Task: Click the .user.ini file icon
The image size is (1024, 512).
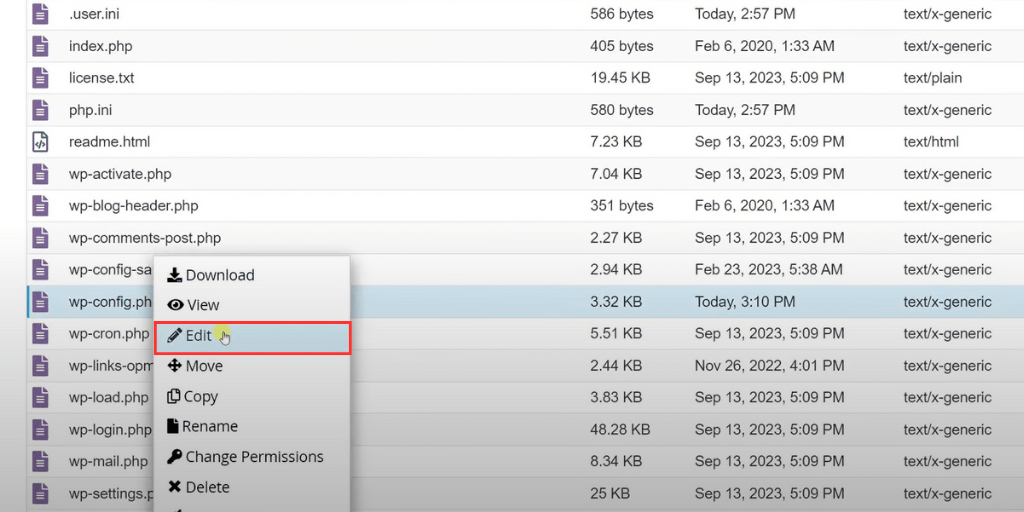Action: pyautogui.click(x=40, y=14)
